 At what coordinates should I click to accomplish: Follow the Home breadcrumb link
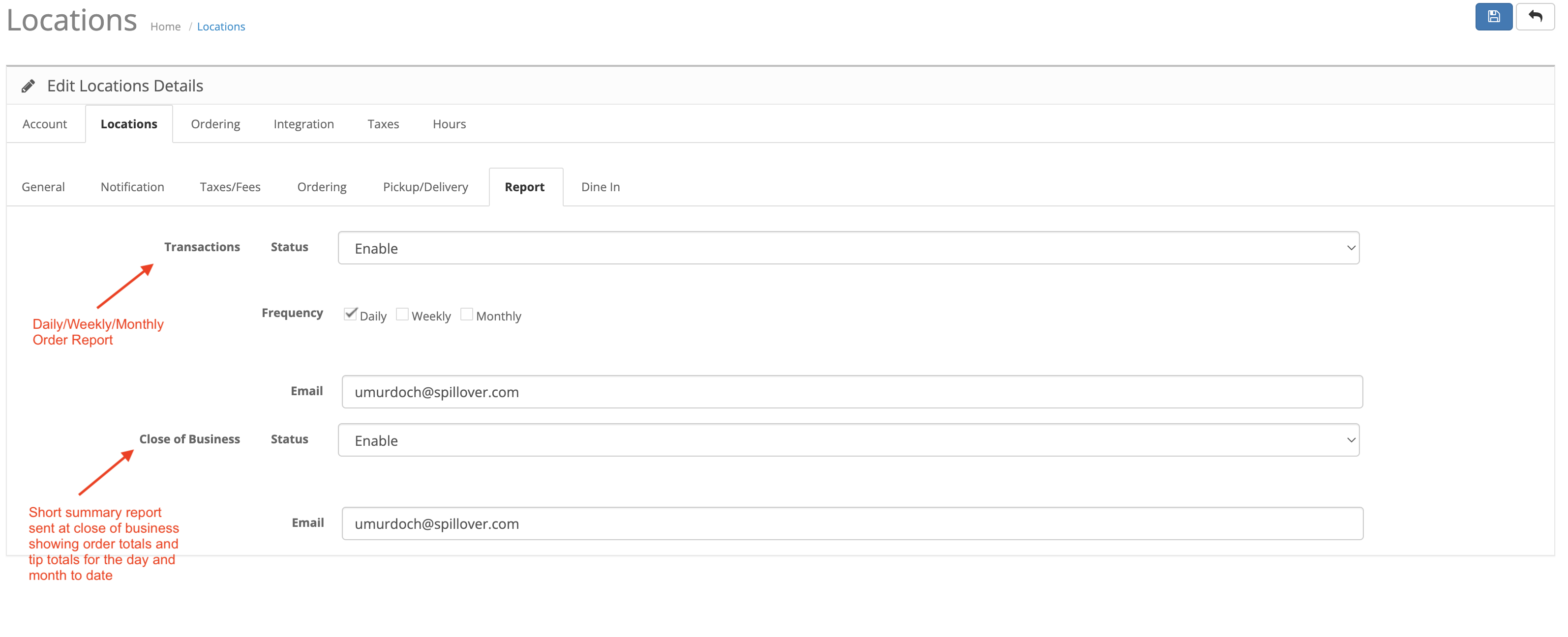[x=166, y=26]
